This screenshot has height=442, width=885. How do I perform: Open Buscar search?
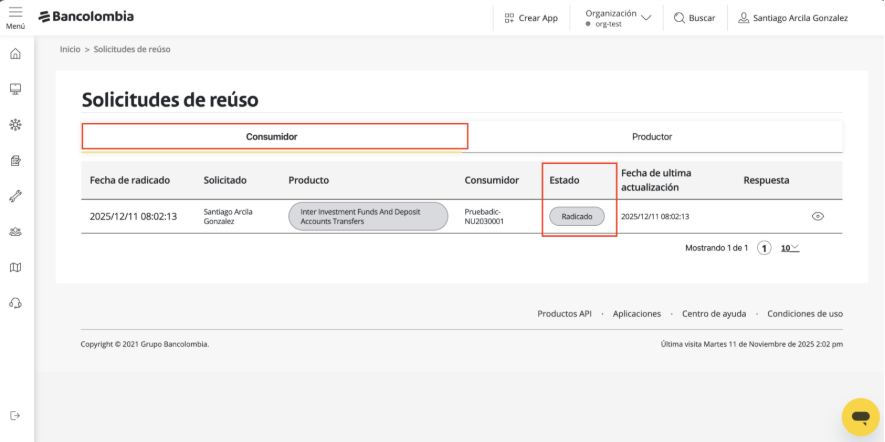(x=694, y=18)
